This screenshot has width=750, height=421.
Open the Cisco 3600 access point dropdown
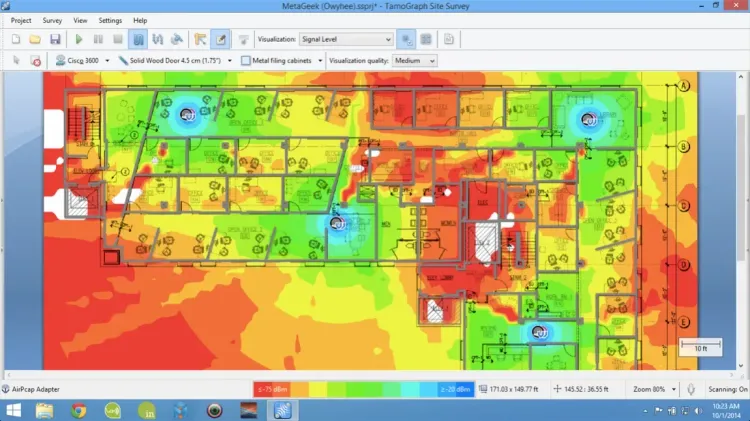pyautogui.click(x=82, y=60)
